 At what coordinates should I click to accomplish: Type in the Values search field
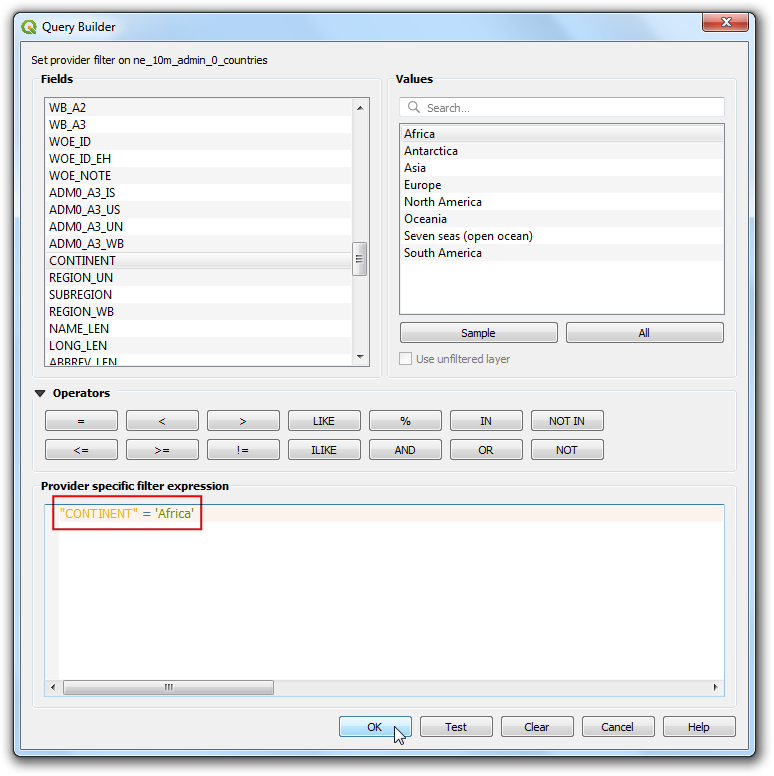(x=570, y=108)
